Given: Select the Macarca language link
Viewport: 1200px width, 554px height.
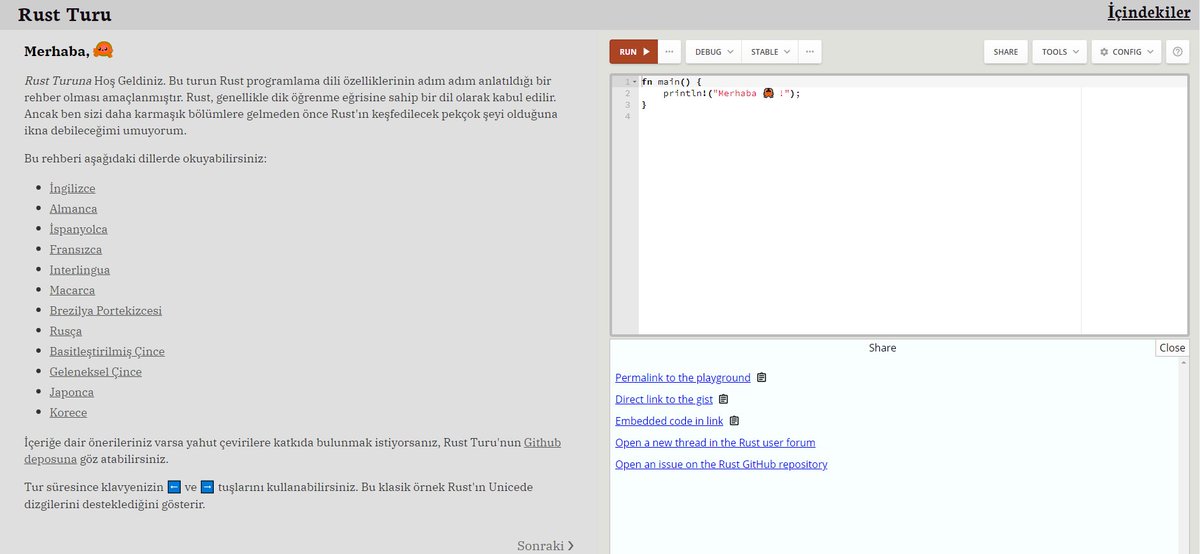Looking at the screenshot, I should (73, 290).
